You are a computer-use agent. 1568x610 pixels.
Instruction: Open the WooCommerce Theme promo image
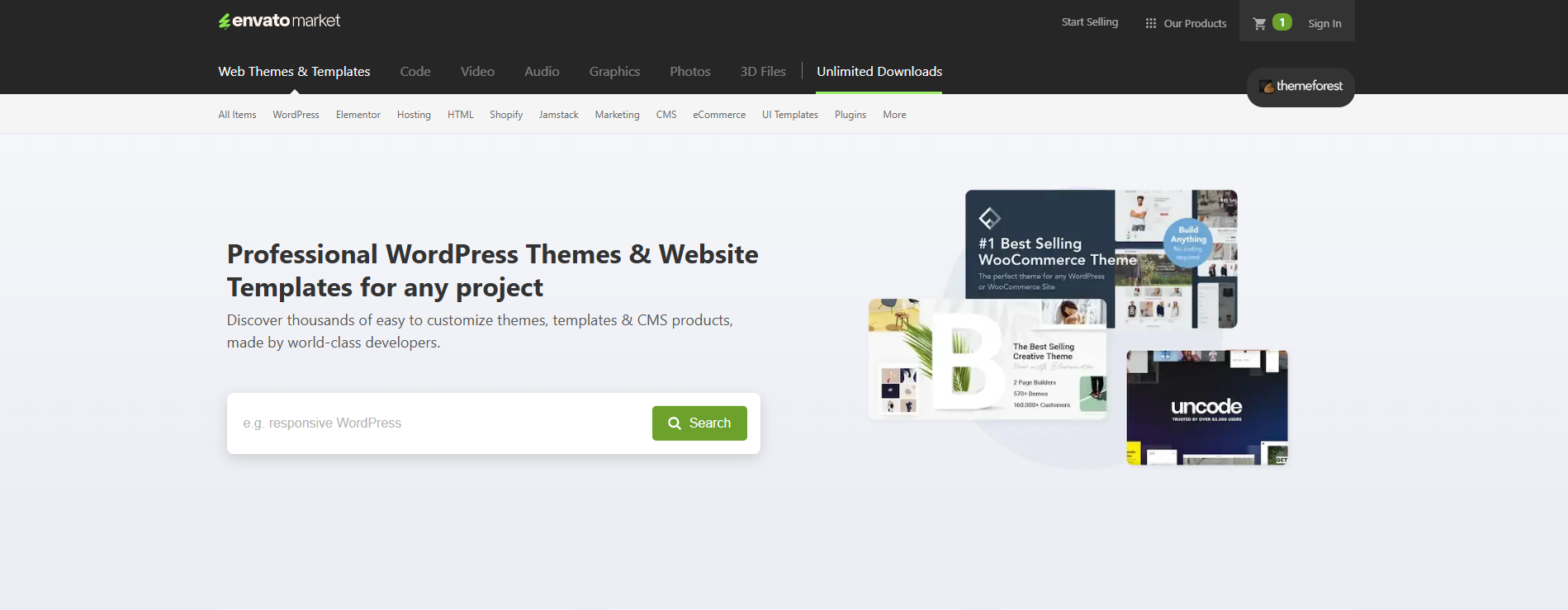[x=1101, y=258]
